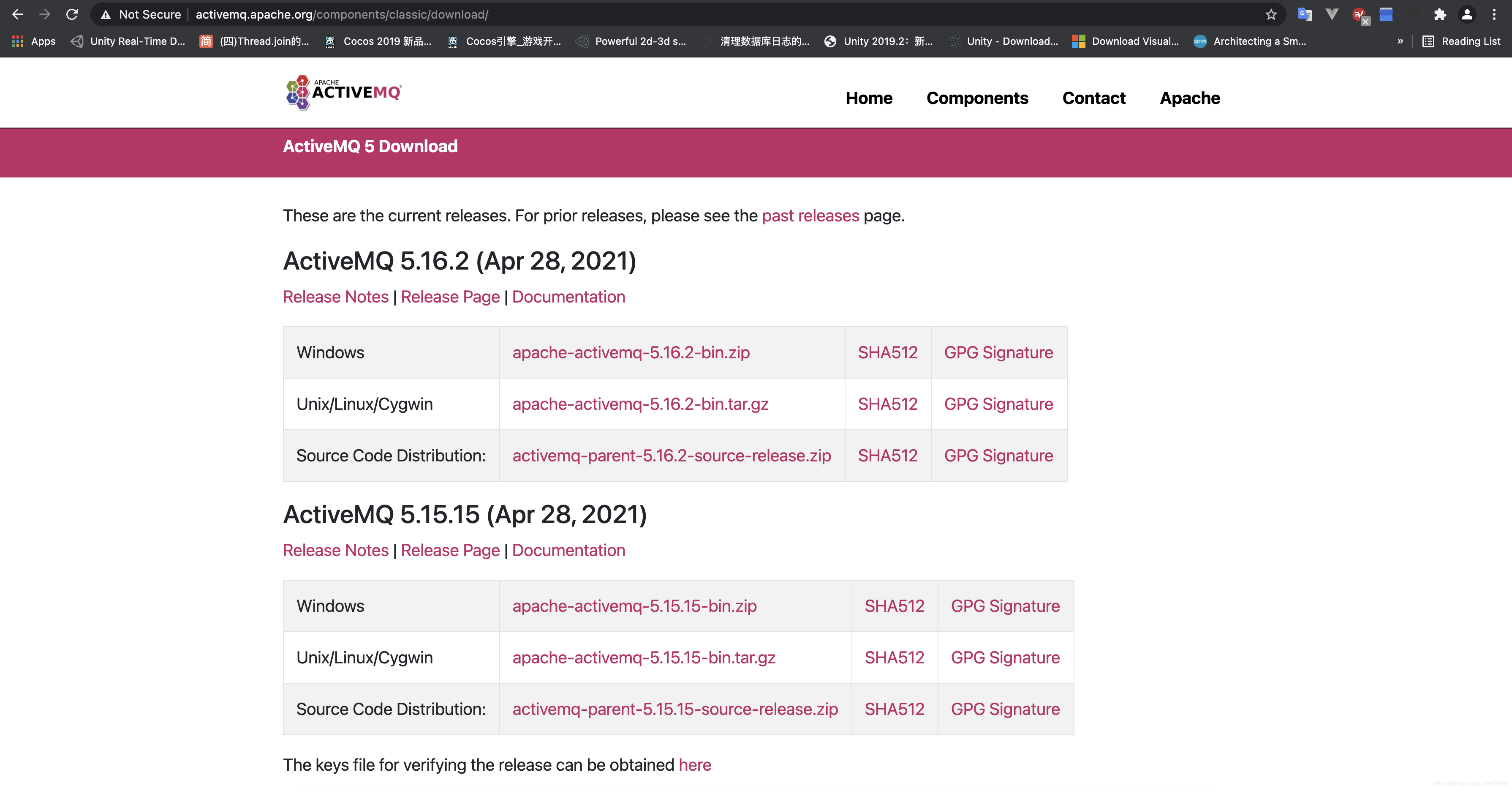The image size is (1512, 791).
Task: Open Download Visual... bookmark
Action: point(1126,41)
